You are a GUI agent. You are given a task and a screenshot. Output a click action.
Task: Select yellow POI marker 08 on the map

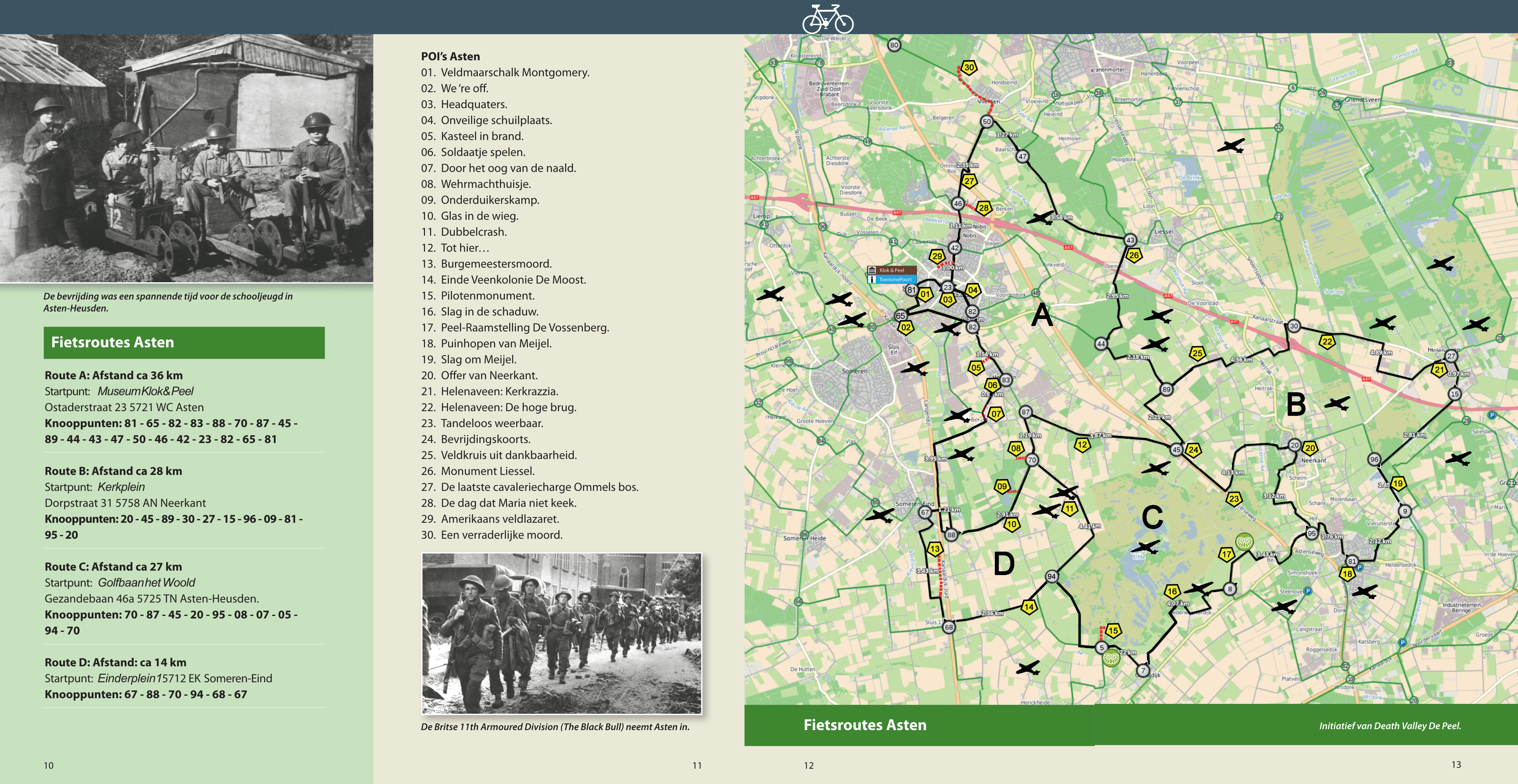tap(1015, 448)
